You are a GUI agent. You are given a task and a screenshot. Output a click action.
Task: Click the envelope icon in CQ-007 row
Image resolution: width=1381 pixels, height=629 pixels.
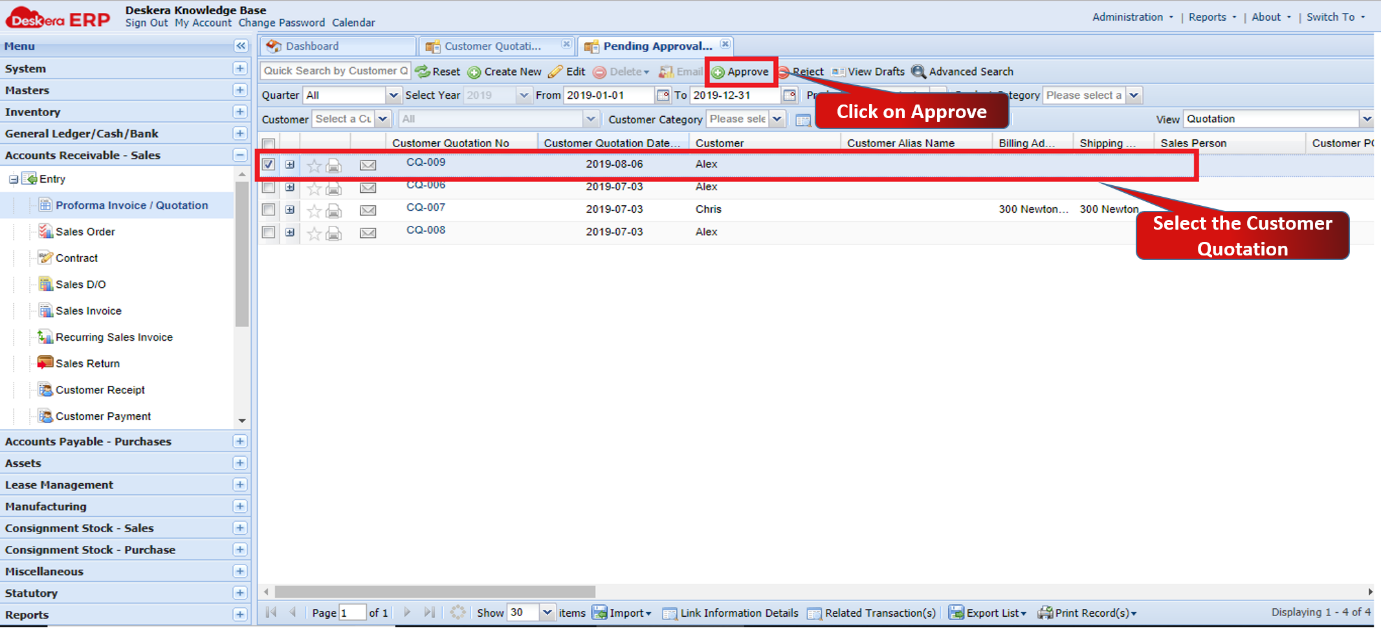click(x=368, y=210)
